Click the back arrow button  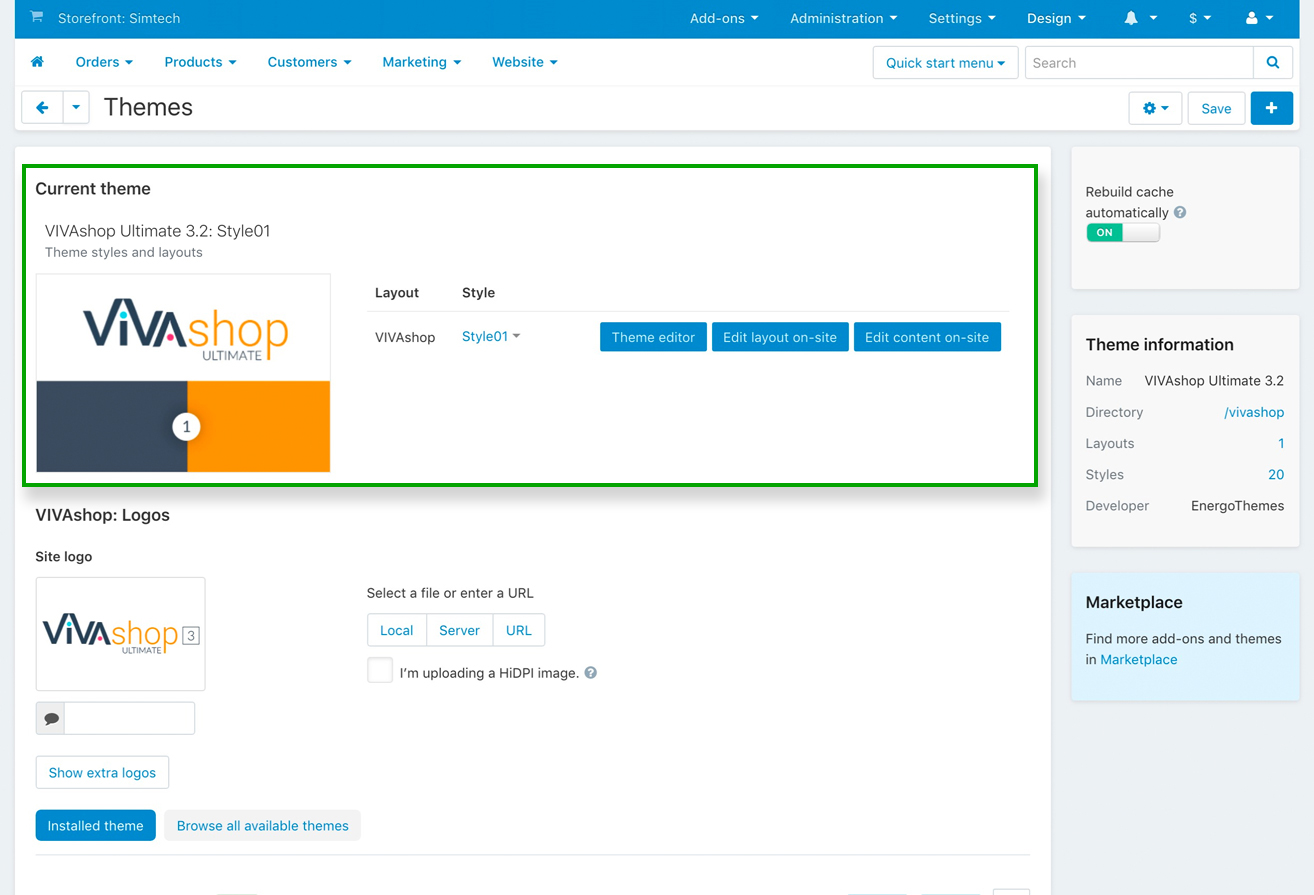42,108
